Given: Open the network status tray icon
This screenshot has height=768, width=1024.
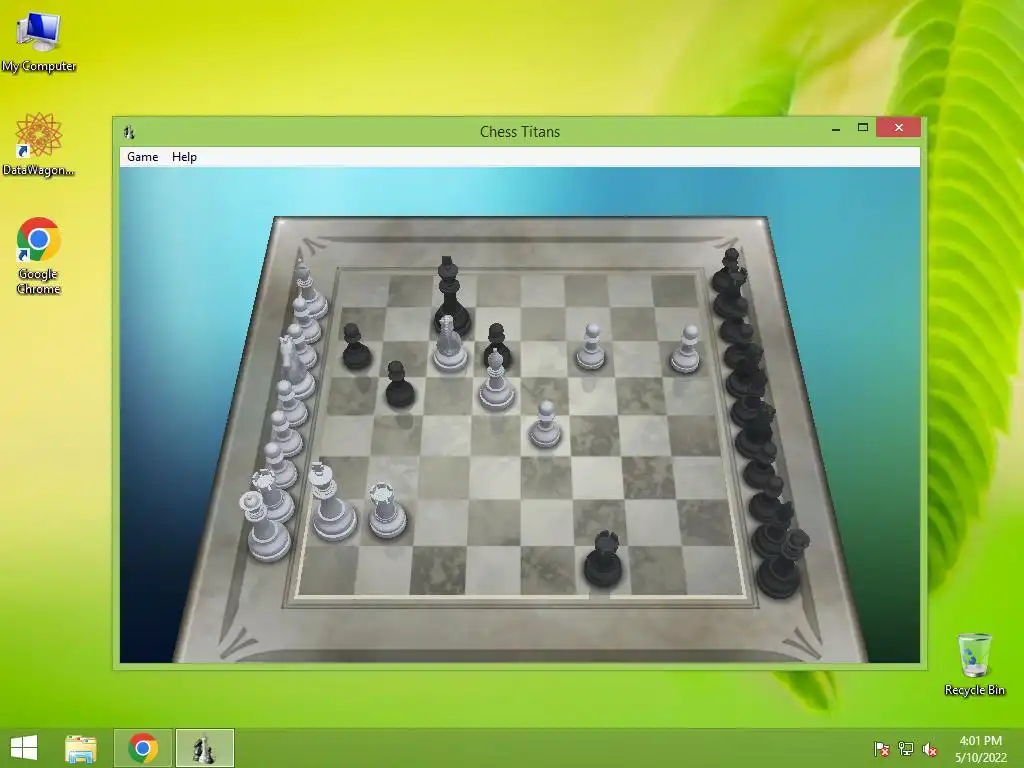Looking at the screenshot, I should coord(906,748).
